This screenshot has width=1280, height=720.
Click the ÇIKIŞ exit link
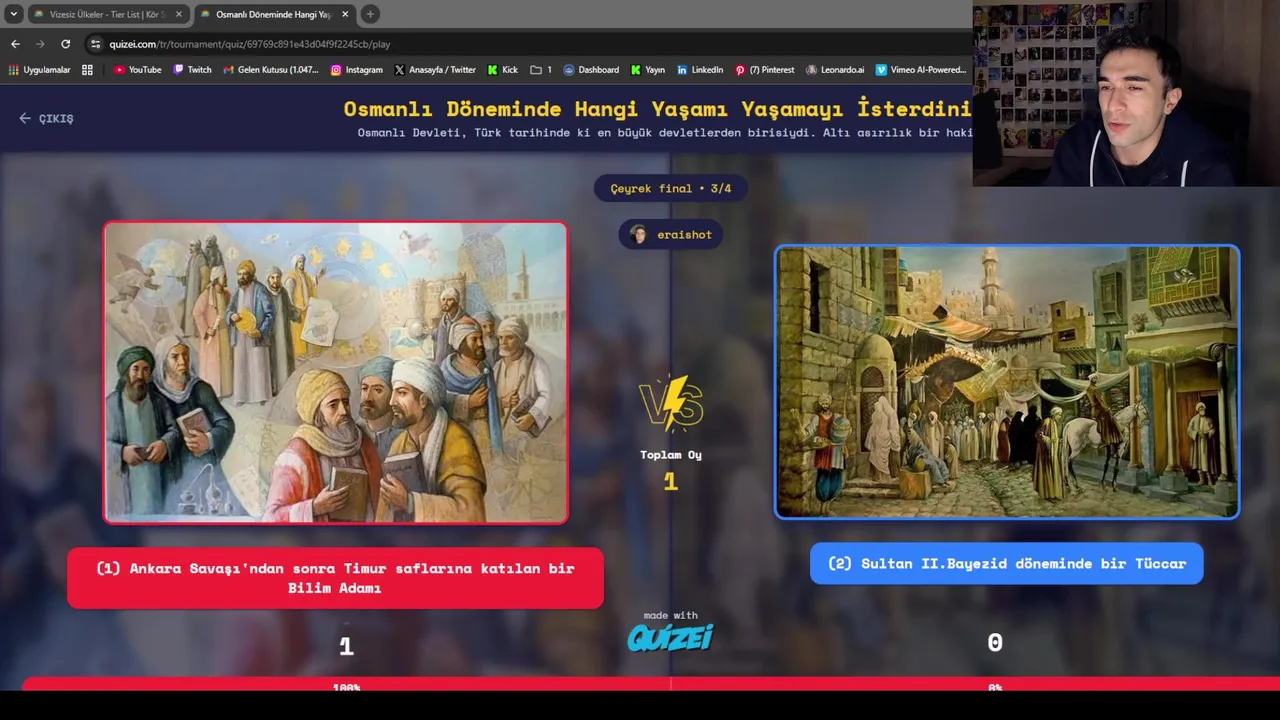click(x=46, y=118)
